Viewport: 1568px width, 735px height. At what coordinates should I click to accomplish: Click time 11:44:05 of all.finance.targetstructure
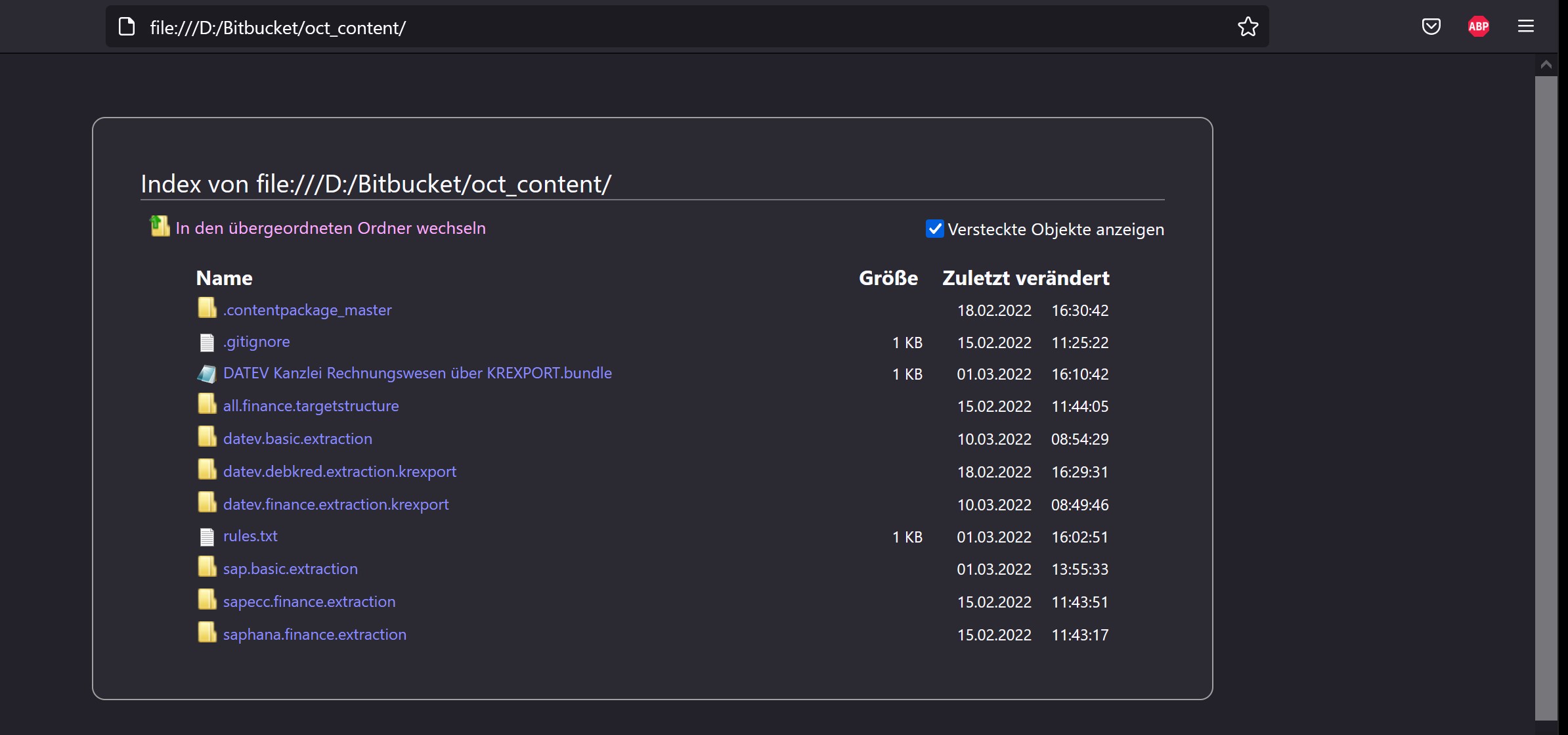click(x=1080, y=406)
